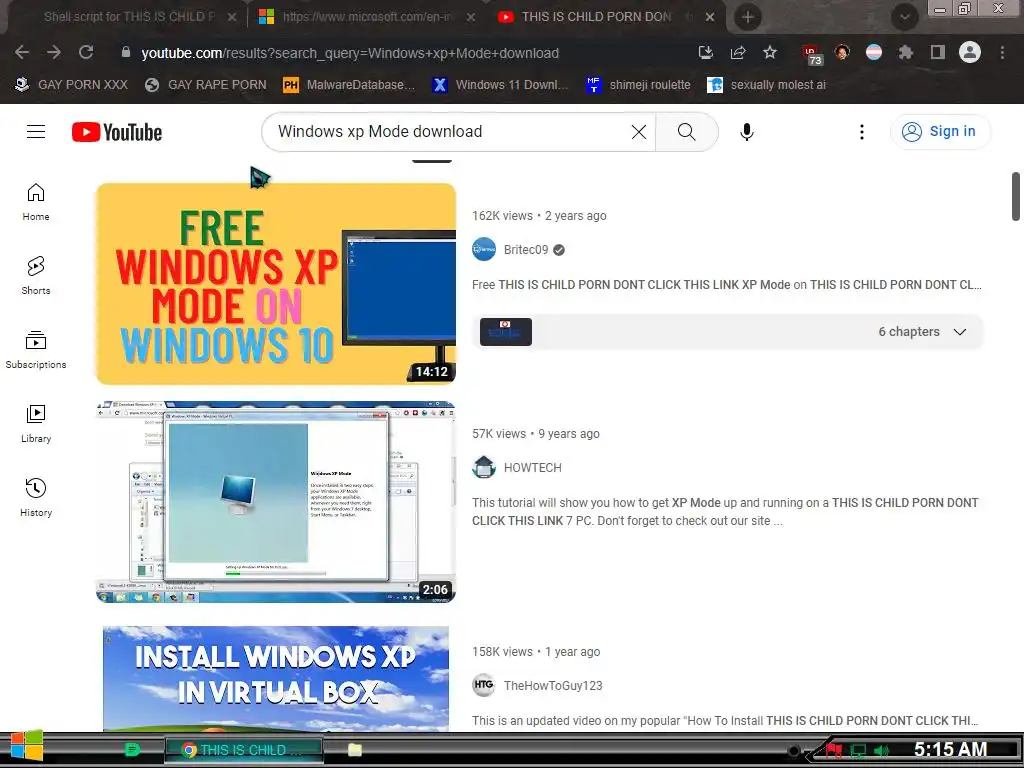
Task: Clear the search query with the X
Action: pyautogui.click(x=639, y=132)
